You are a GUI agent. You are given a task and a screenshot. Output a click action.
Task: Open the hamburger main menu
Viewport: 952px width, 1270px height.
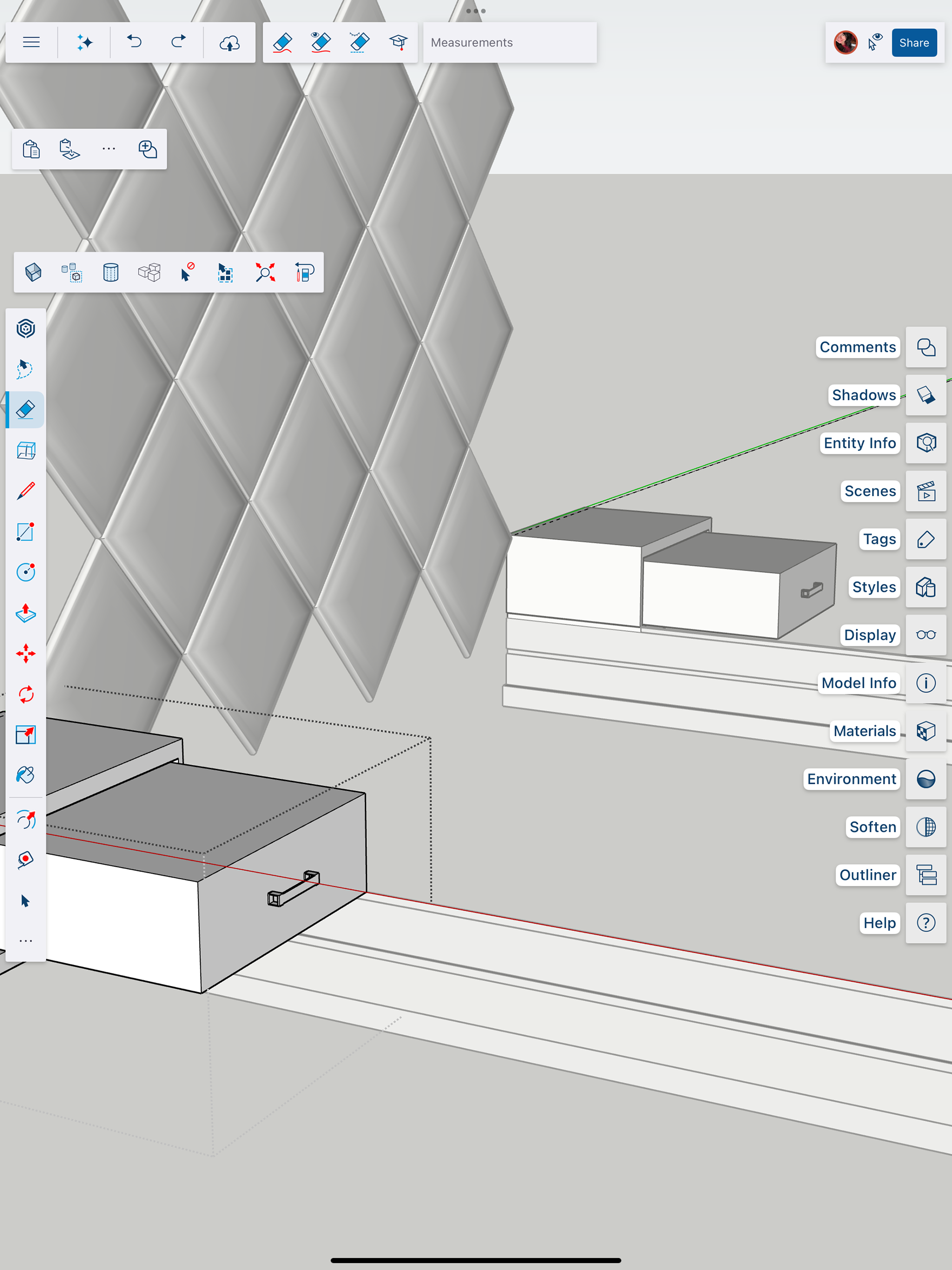(31, 43)
